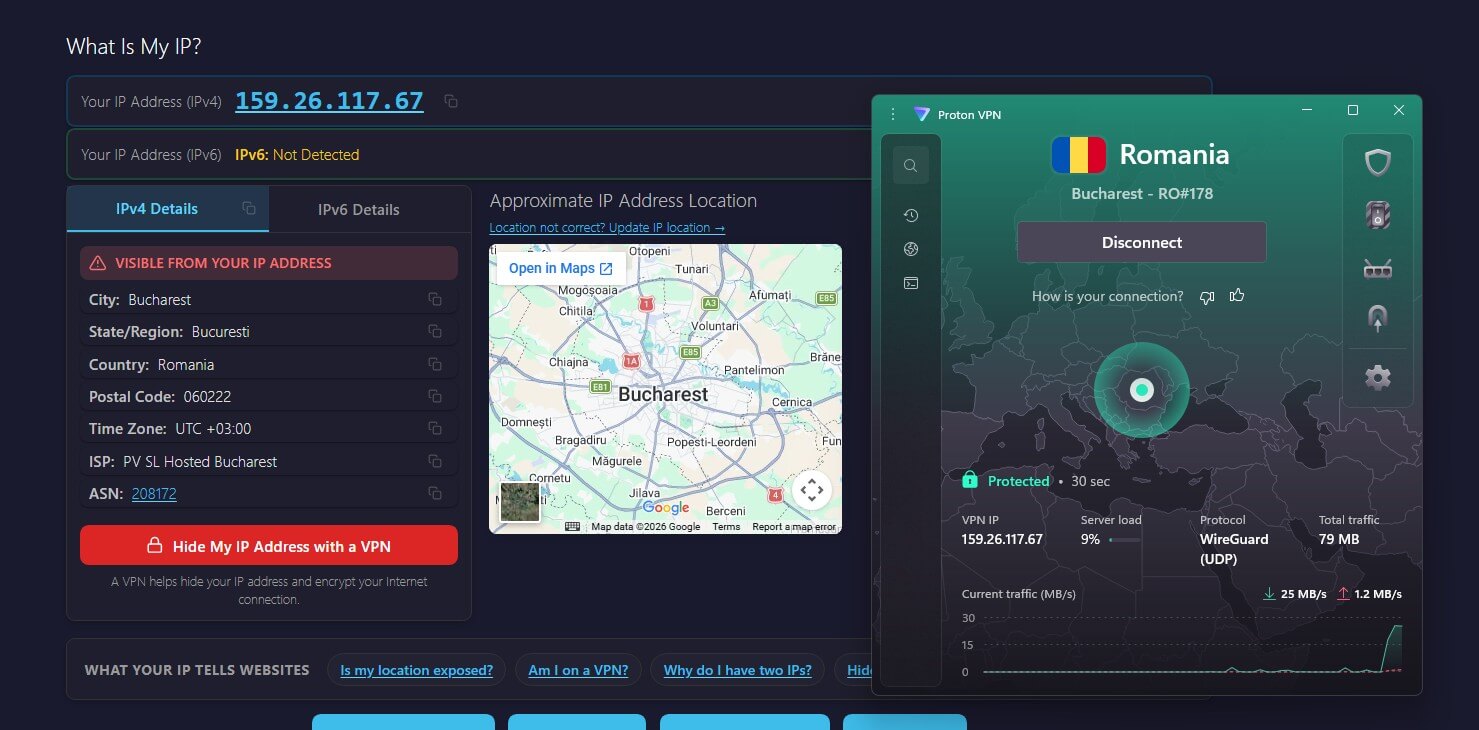Click the Protected status label
Viewport: 1479px width, 730px height.
[1018, 481]
